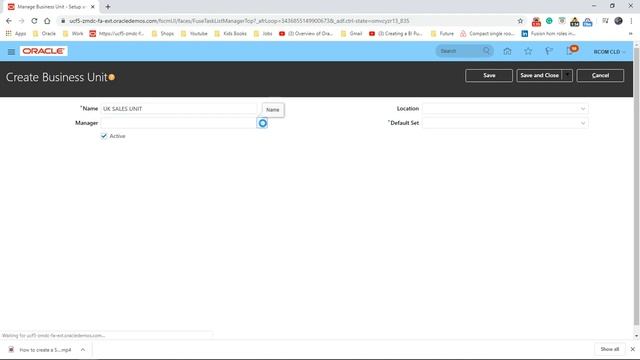Open the Chrome profile avatar
640x360 pixels.
tap(618, 21)
